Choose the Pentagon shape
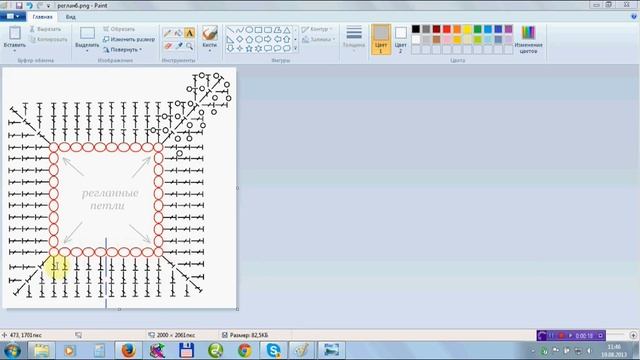The height and width of the screenshot is (360, 640). tap(249, 39)
